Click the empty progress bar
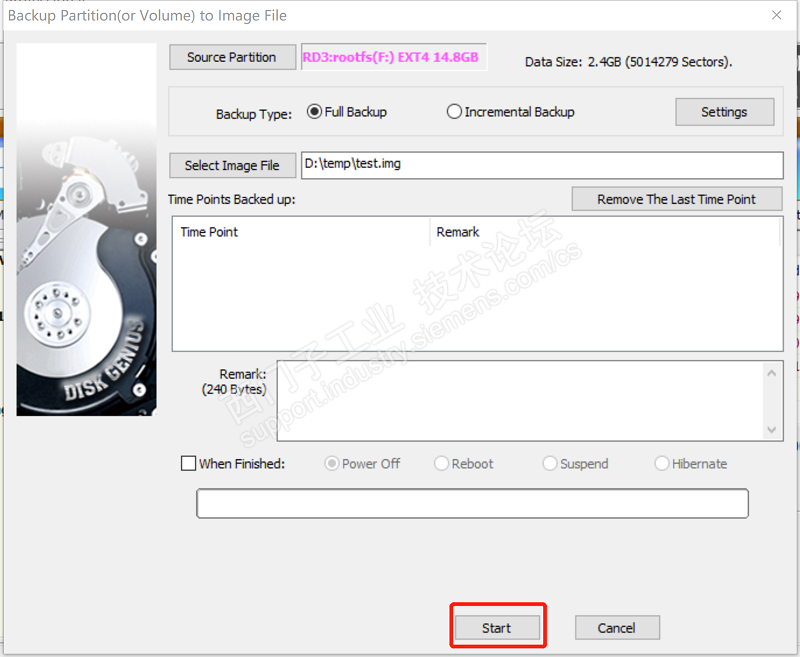The width and height of the screenshot is (800, 657). click(472, 503)
